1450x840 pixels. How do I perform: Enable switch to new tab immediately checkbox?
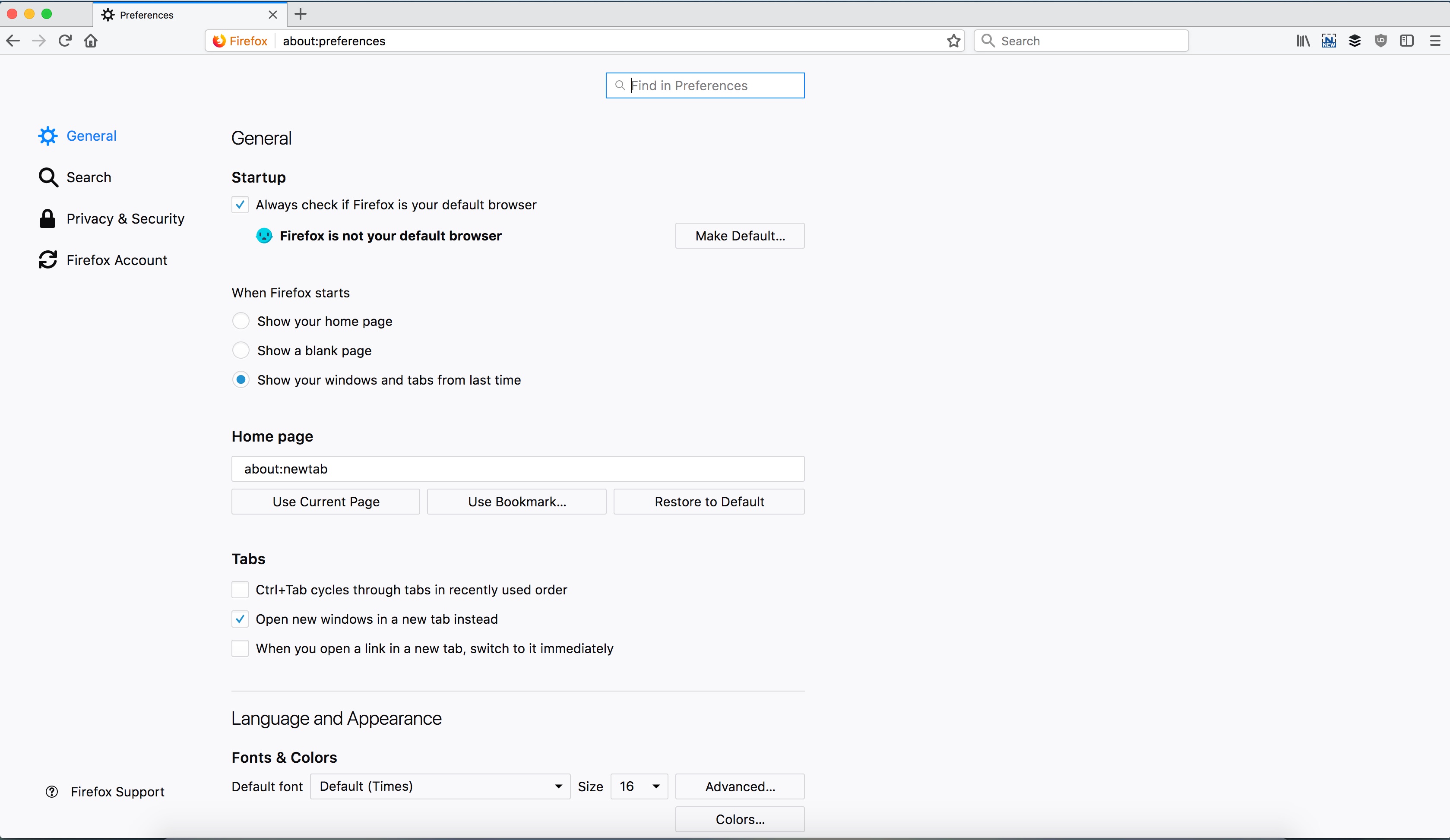click(240, 648)
